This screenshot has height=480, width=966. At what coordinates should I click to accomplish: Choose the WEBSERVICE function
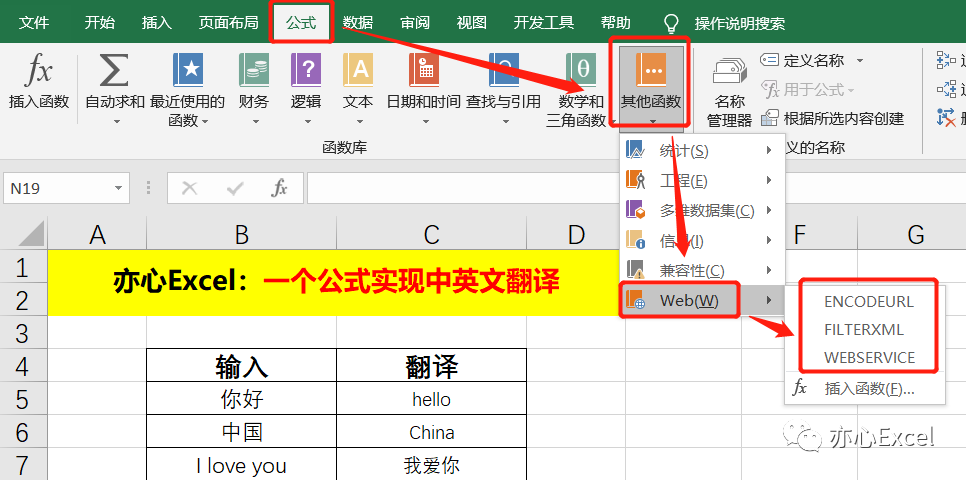[x=869, y=357]
